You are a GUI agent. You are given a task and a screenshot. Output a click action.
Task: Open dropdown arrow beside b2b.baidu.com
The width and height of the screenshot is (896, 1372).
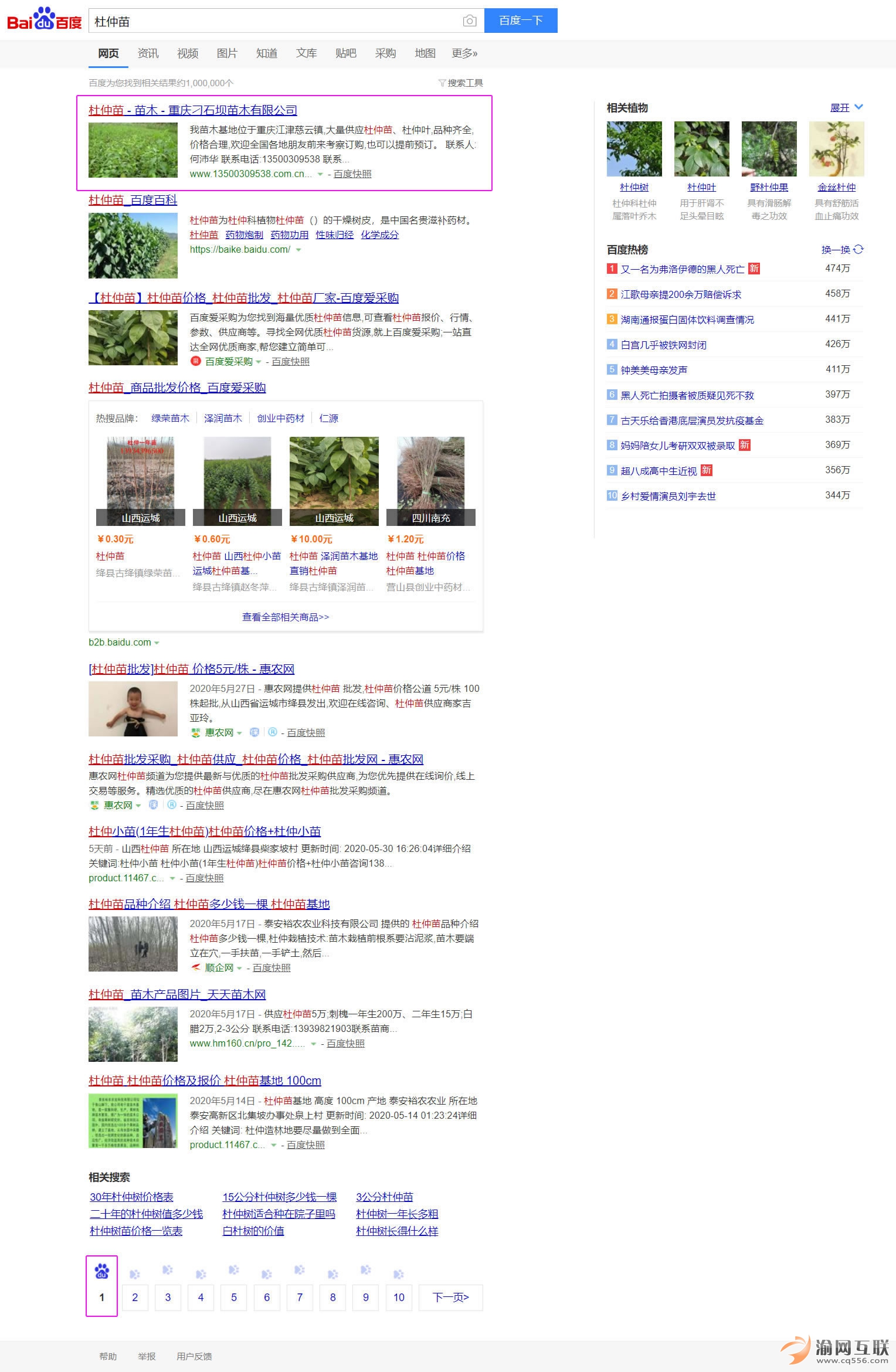pyautogui.click(x=157, y=643)
